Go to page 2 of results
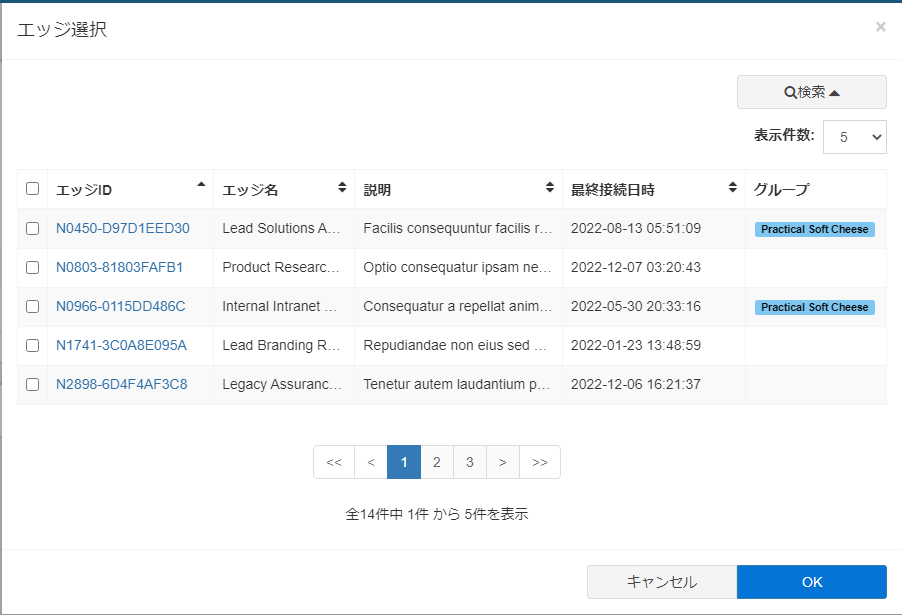Screen dimensions: 902x615 click(437, 462)
